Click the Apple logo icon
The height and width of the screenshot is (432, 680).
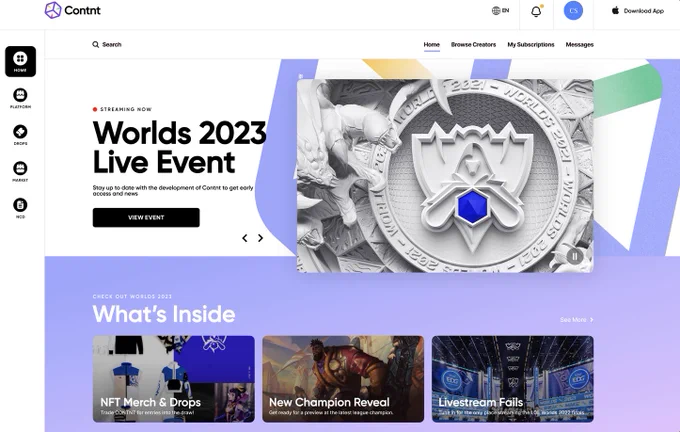615,10
